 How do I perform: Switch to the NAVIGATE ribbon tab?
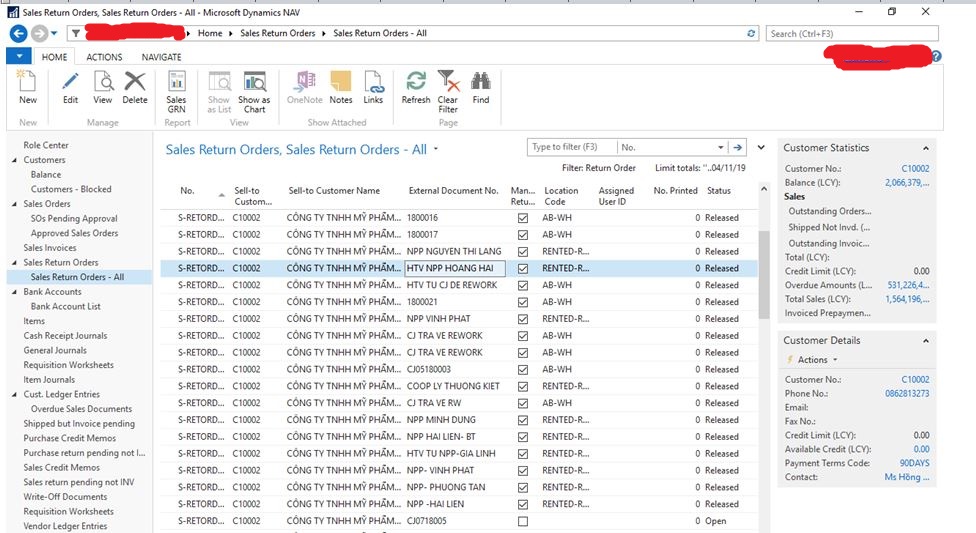pos(161,57)
